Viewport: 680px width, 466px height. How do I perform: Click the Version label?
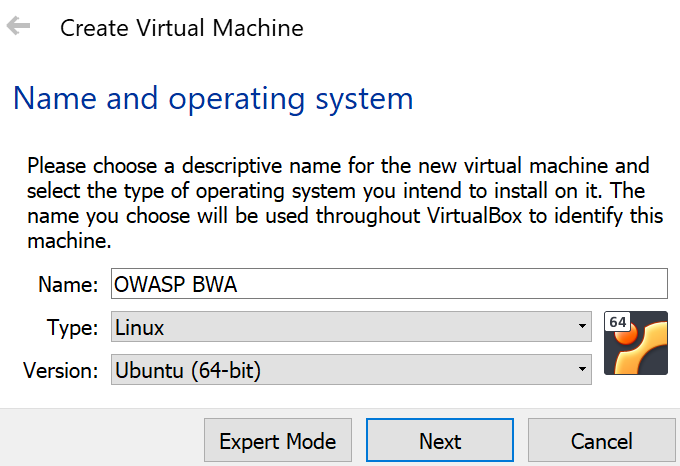pos(61,371)
